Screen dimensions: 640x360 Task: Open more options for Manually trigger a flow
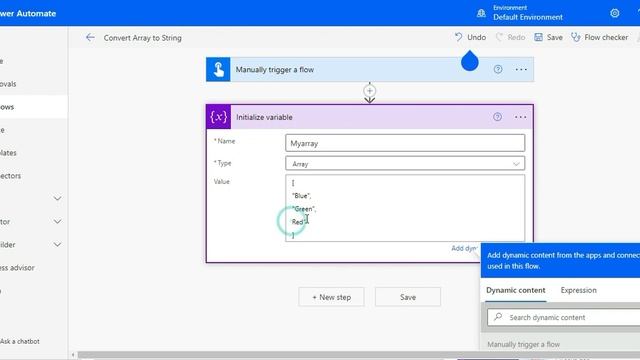521,69
